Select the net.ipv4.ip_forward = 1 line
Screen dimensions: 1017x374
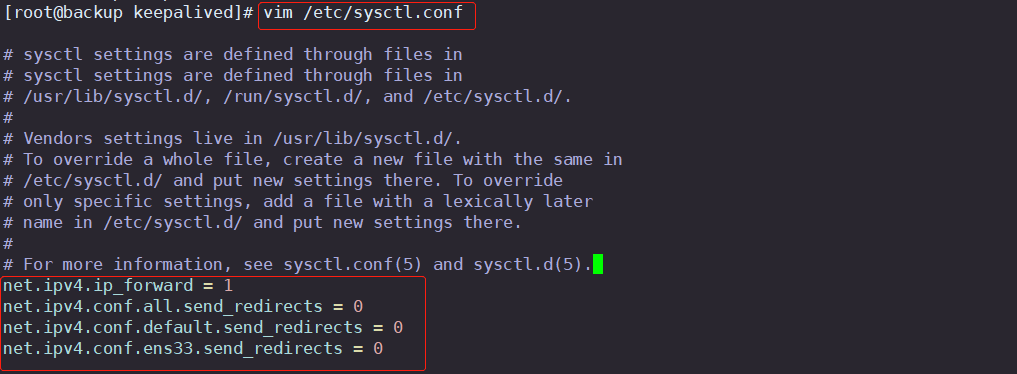(118, 286)
